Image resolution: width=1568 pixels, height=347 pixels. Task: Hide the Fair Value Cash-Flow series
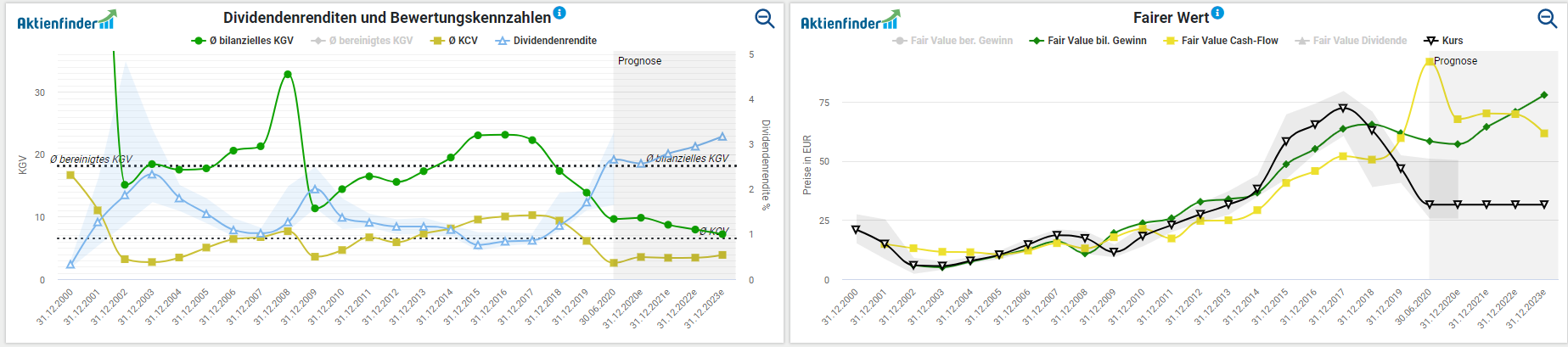1222,41
